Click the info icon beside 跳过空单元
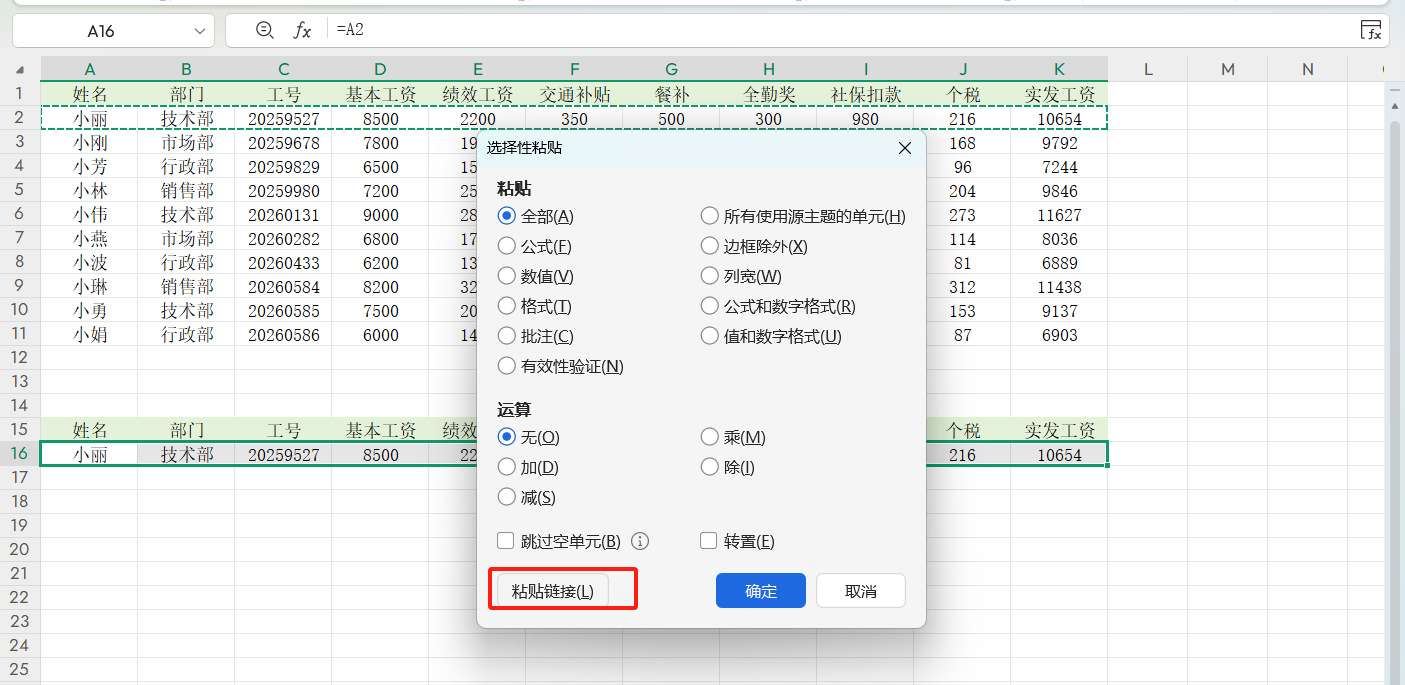Viewport: 1405px width, 685px height. pos(641,541)
